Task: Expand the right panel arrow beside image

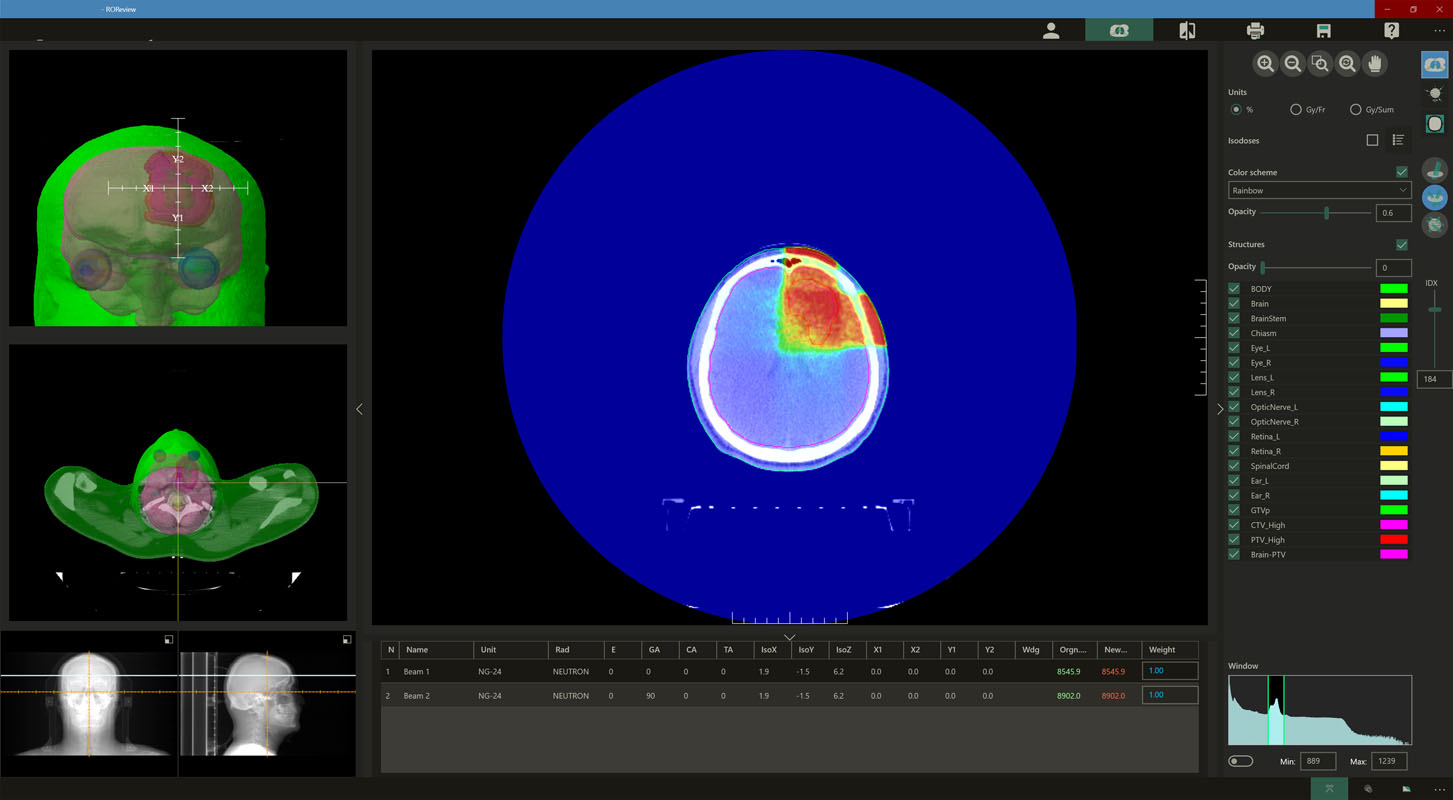Action: coord(1219,409)
